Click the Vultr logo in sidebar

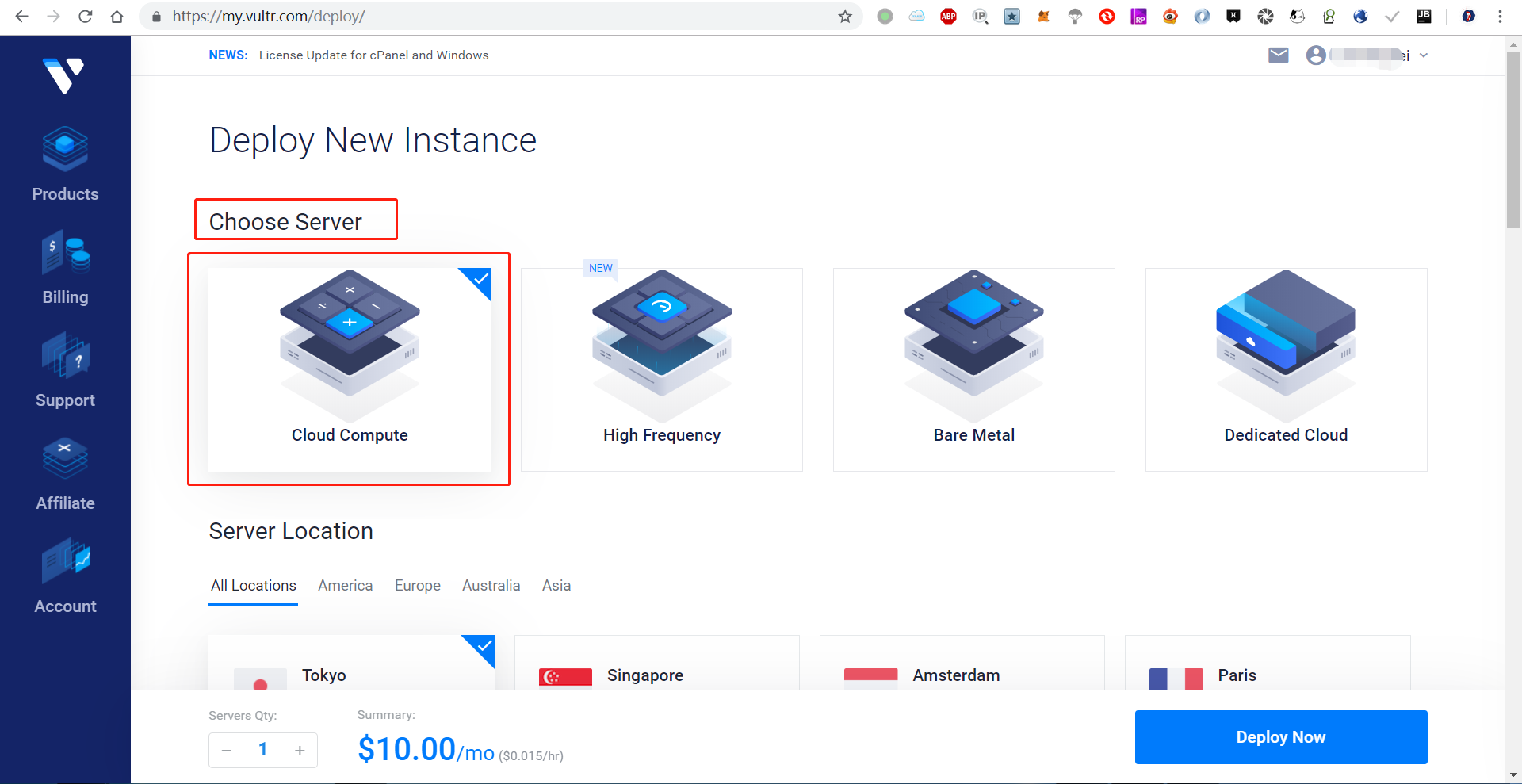pos(64,75)
